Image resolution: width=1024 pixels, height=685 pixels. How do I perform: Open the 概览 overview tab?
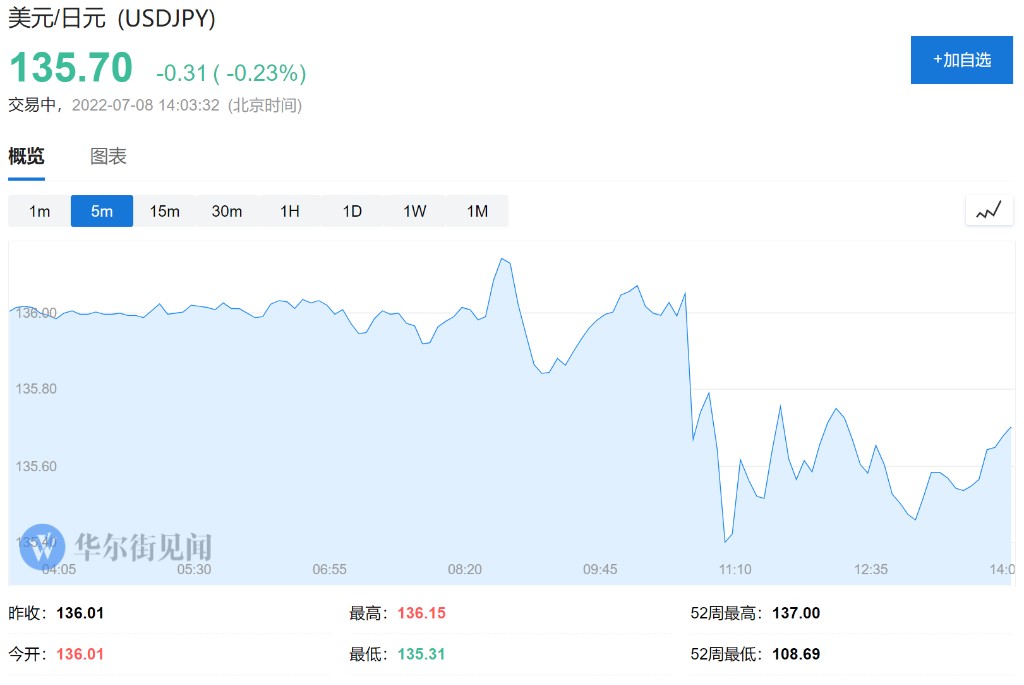pyautogui.click(x=27, y=157)
